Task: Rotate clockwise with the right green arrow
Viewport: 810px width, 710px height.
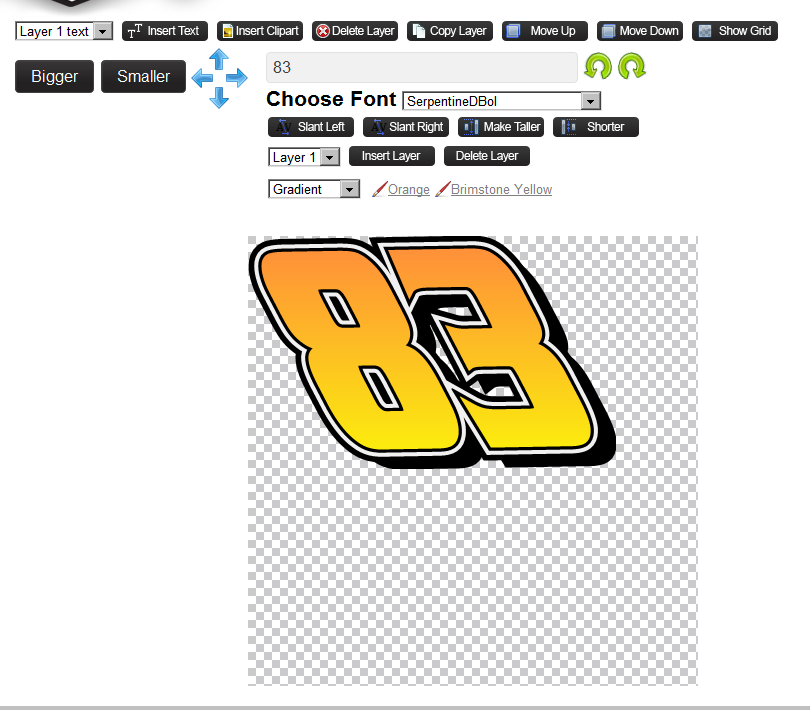Action: [x=631, y=66]
